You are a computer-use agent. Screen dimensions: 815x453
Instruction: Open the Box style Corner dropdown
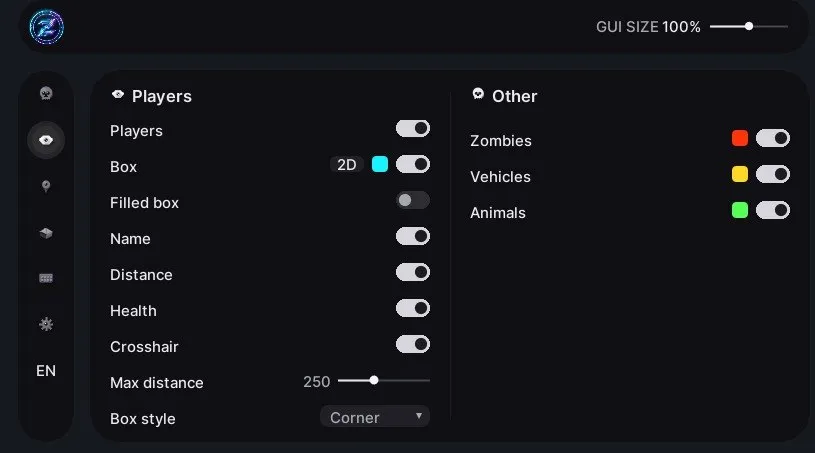(x=375, y=417)
